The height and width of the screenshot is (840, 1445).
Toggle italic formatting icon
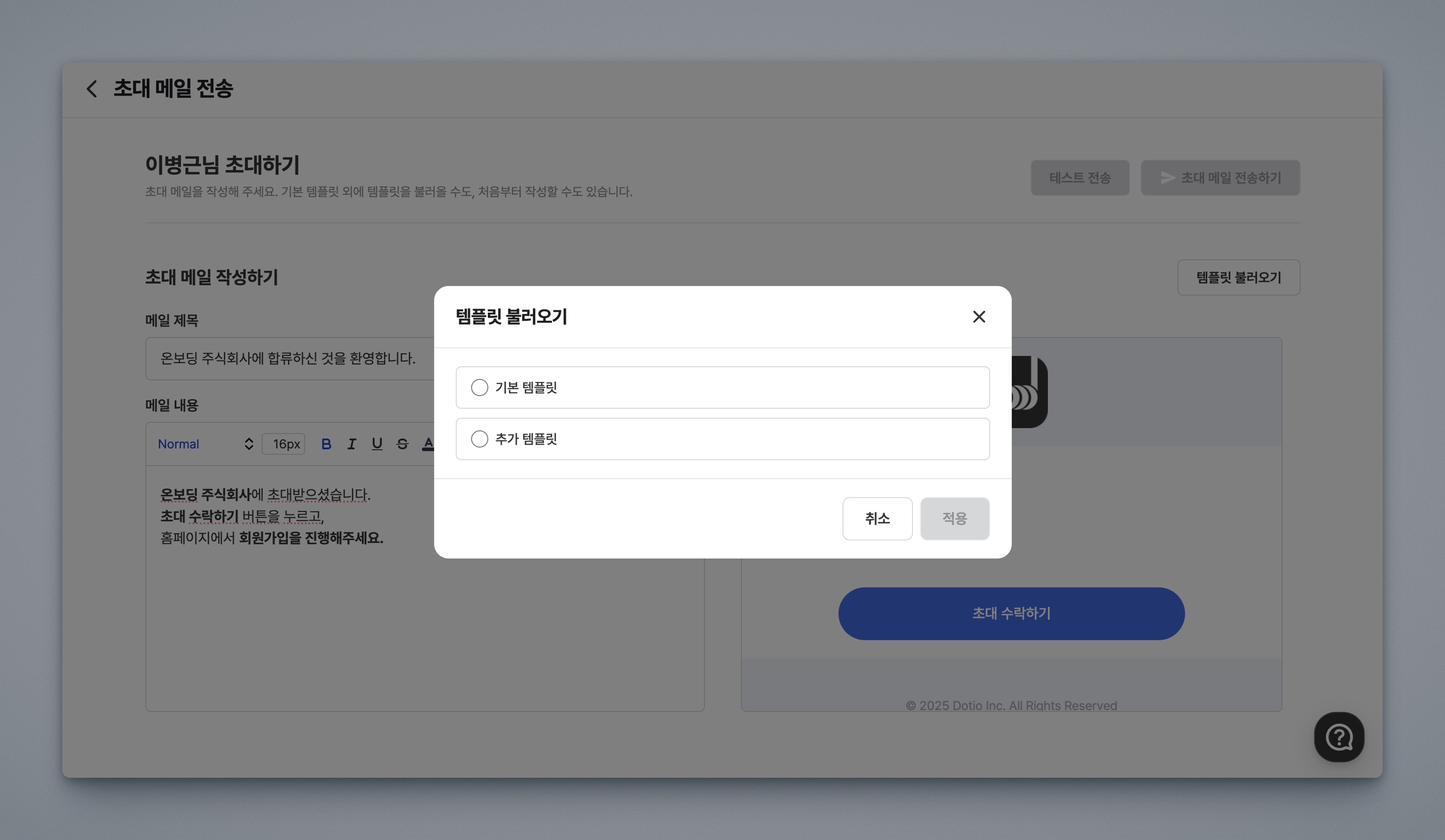(352, 444)
